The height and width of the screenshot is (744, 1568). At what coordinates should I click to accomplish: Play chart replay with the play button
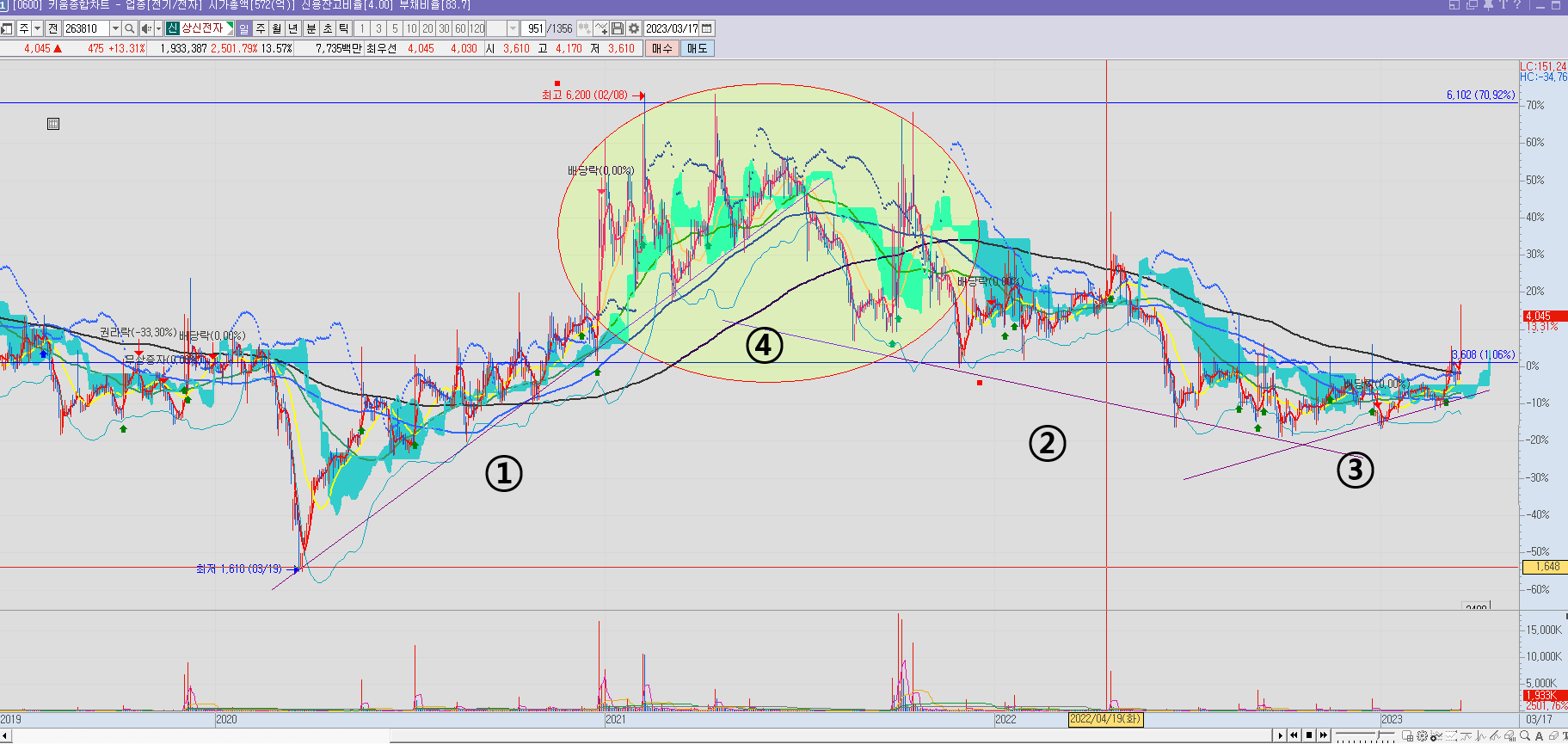tap(1280, 735)
